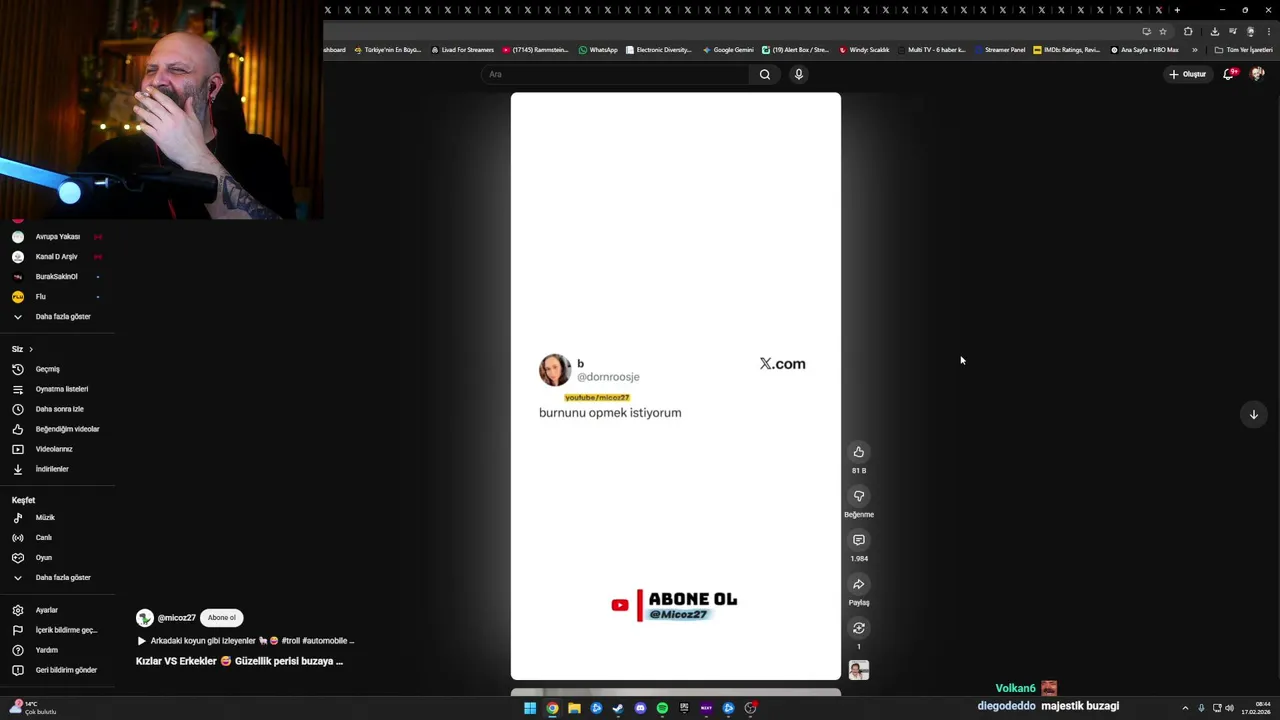Click the Kızlar VS Erkekler Short title
The image size is (1280, 720).
239,661
